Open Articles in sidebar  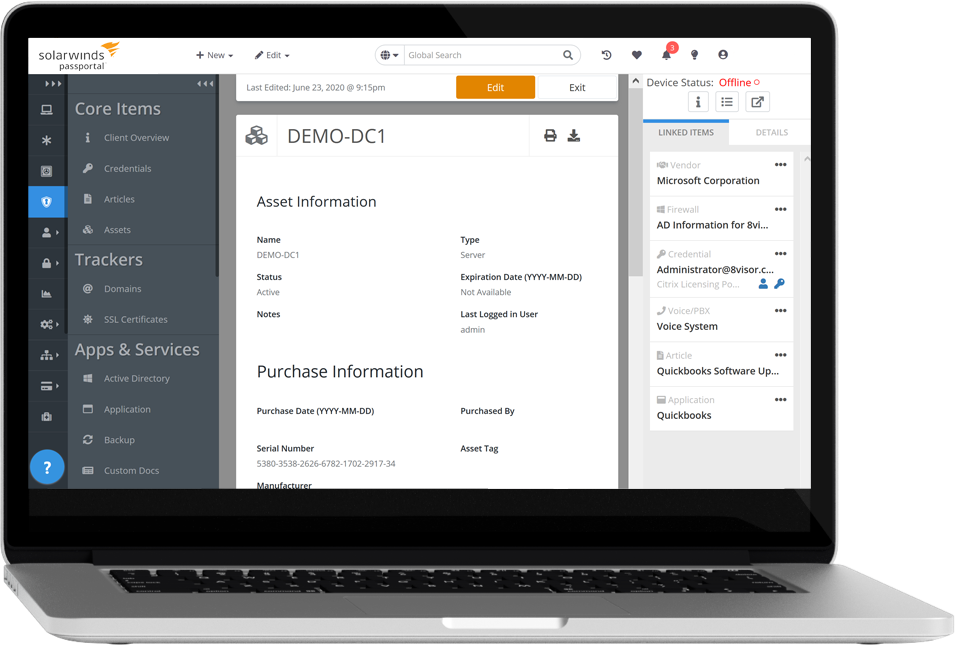(119, 199)
